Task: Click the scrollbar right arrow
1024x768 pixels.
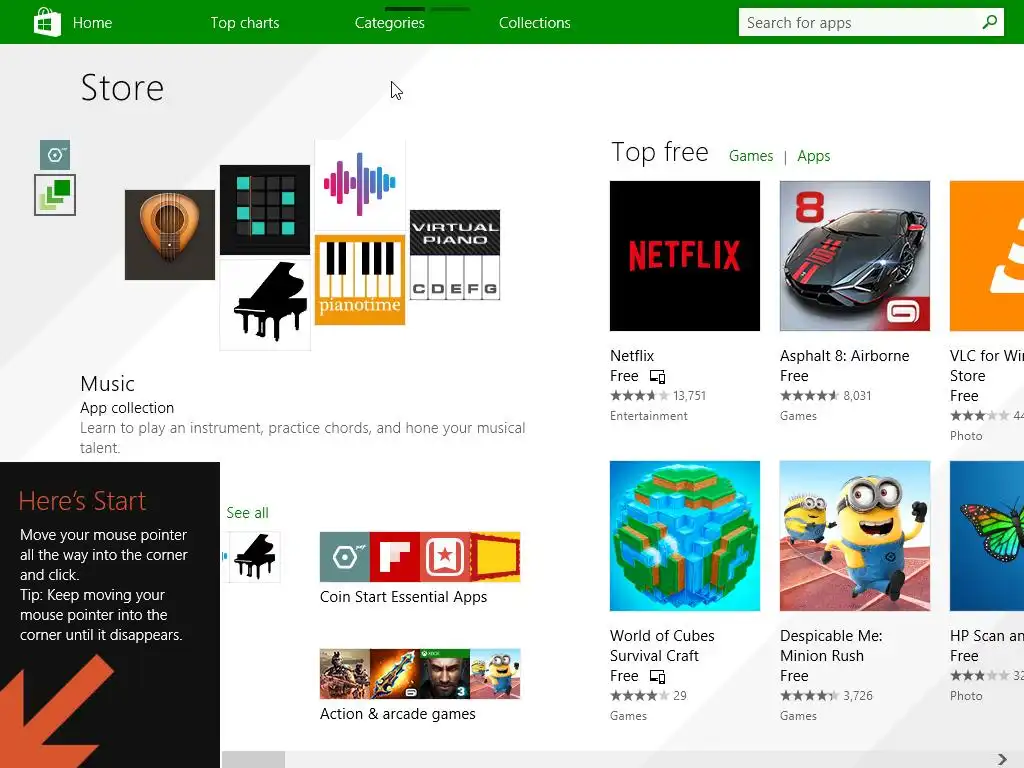Action: point(1002,760)
